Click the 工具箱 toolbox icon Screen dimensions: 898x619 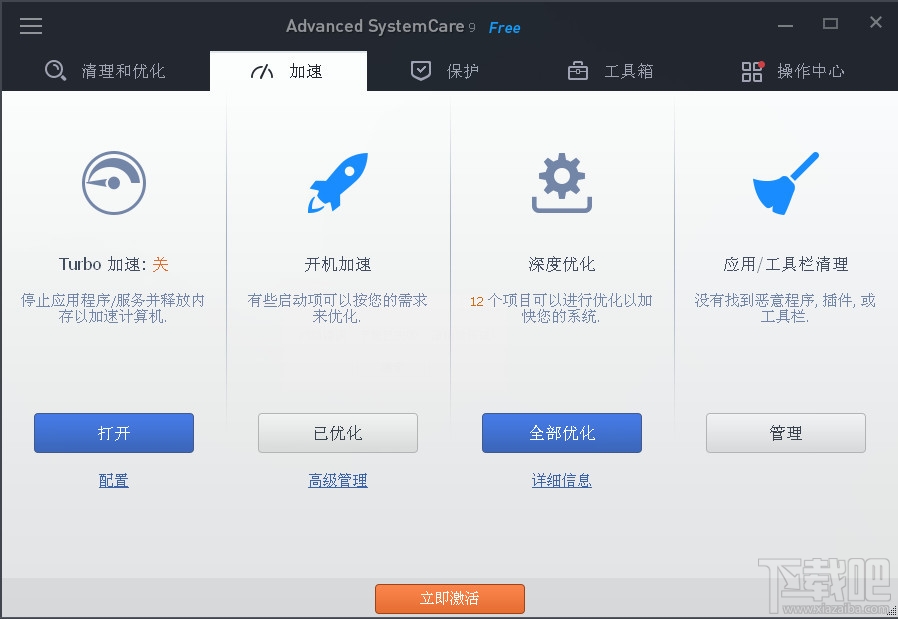coord(577,70)
